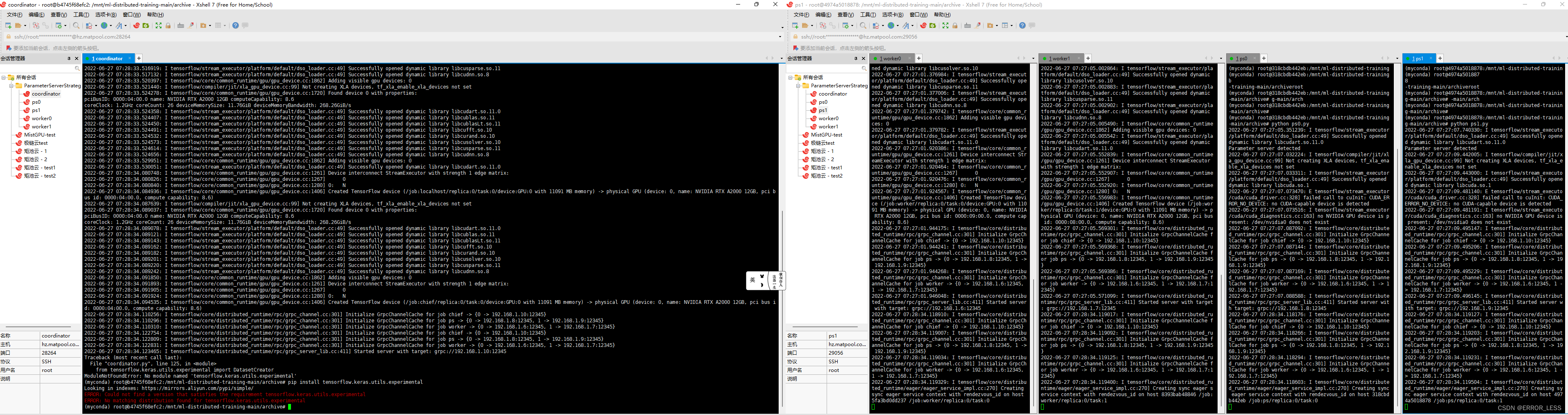Open 工具(T) menu in coordinator window

(81, 15)
